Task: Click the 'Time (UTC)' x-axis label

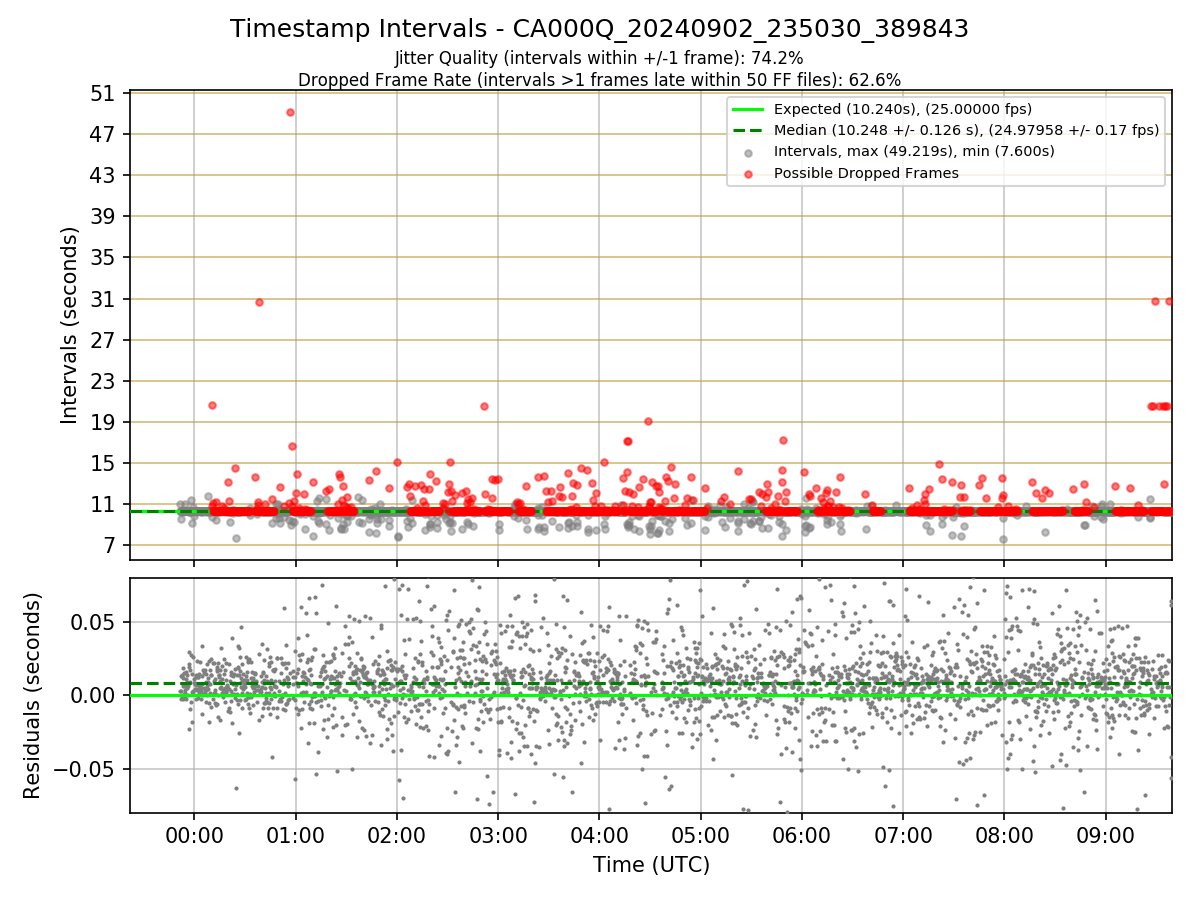Action: 651,865
